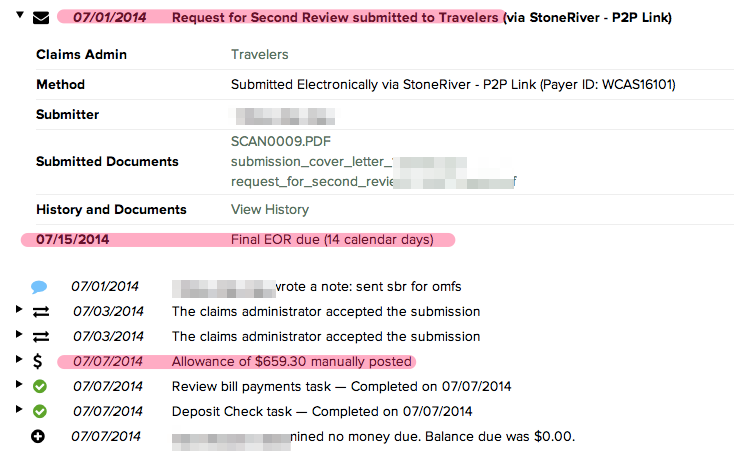Click the dollar sign icon for the allowance

37,361
